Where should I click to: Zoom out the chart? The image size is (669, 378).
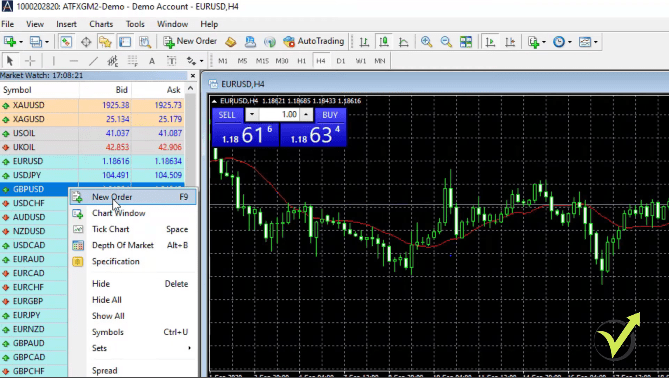point(446,41)
